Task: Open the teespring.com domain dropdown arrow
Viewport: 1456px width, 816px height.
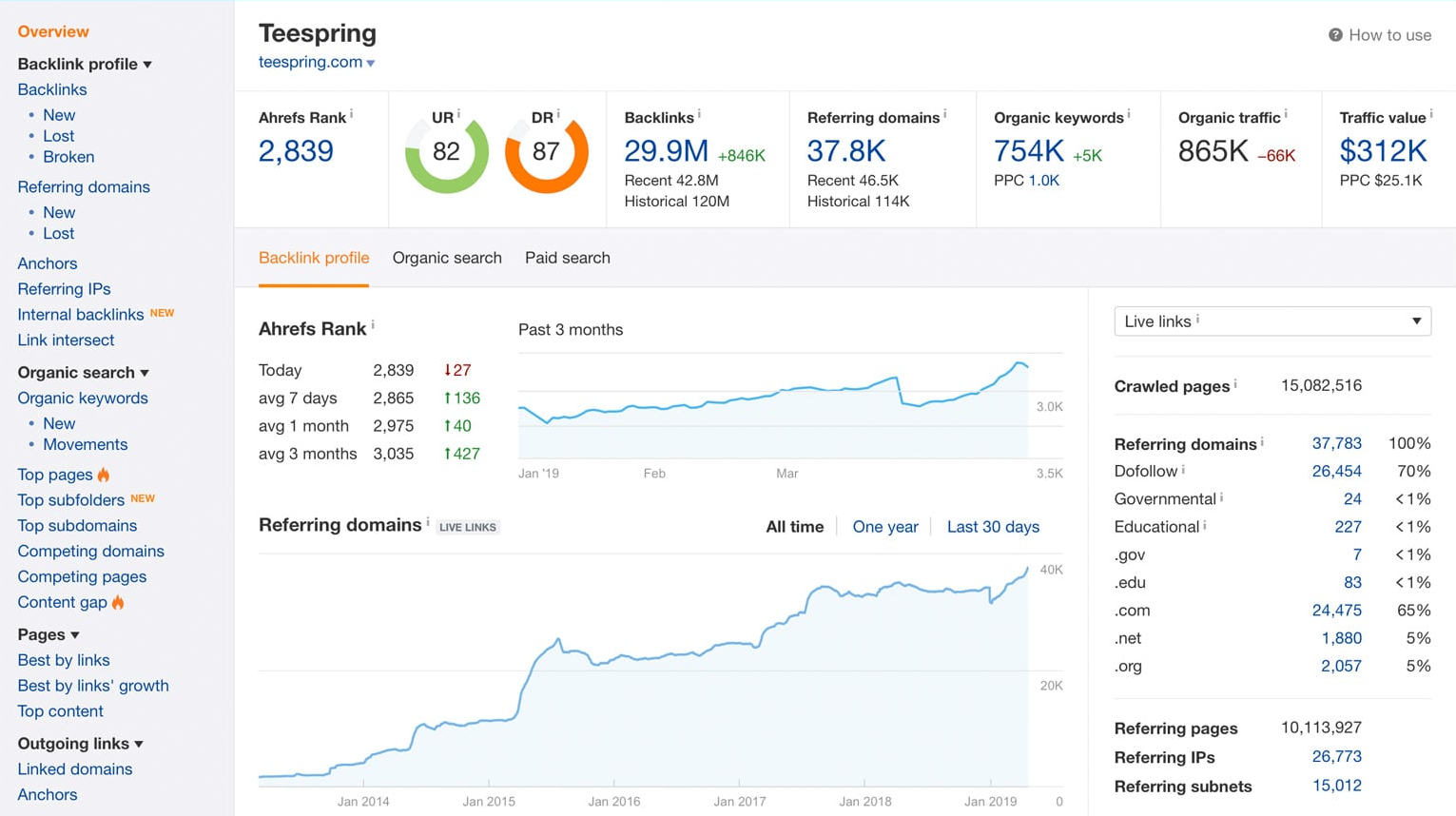Action: point(371,64)
